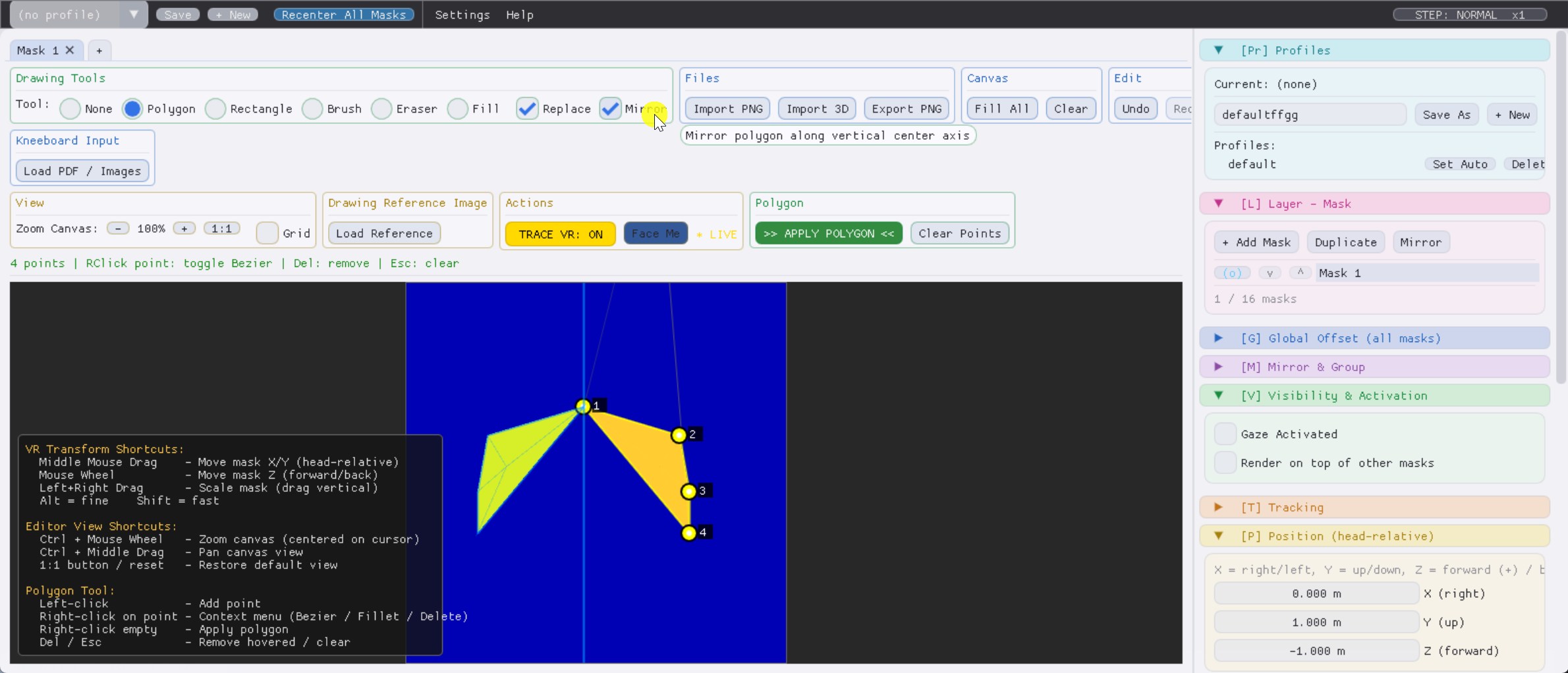1568x673 pixels.
Task: Enable Gaze Activated checkbox
Action: click(1225, 434)
